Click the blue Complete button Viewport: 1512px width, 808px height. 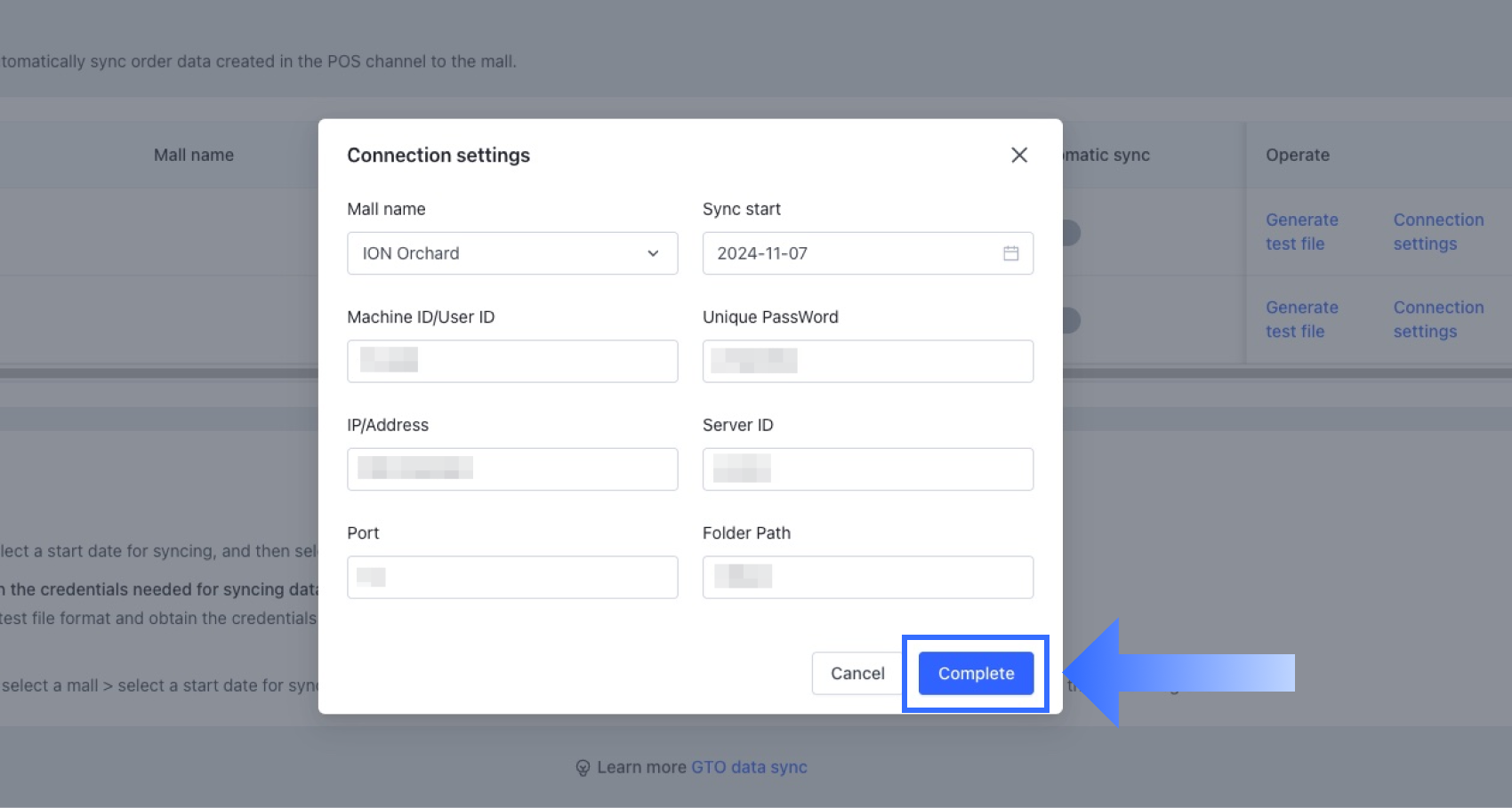976,674
